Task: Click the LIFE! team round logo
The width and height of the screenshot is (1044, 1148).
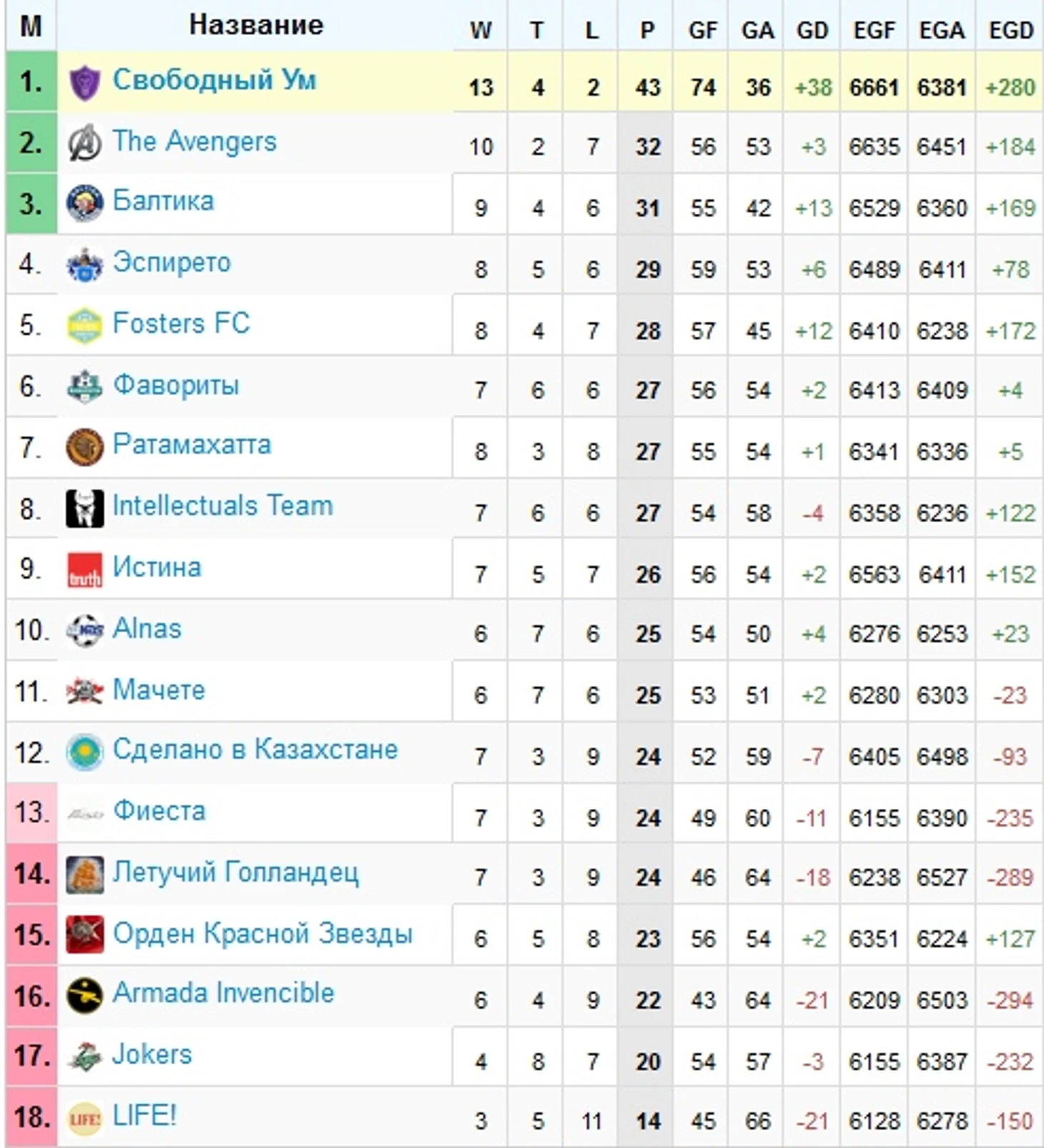Action: (84, 1118)
